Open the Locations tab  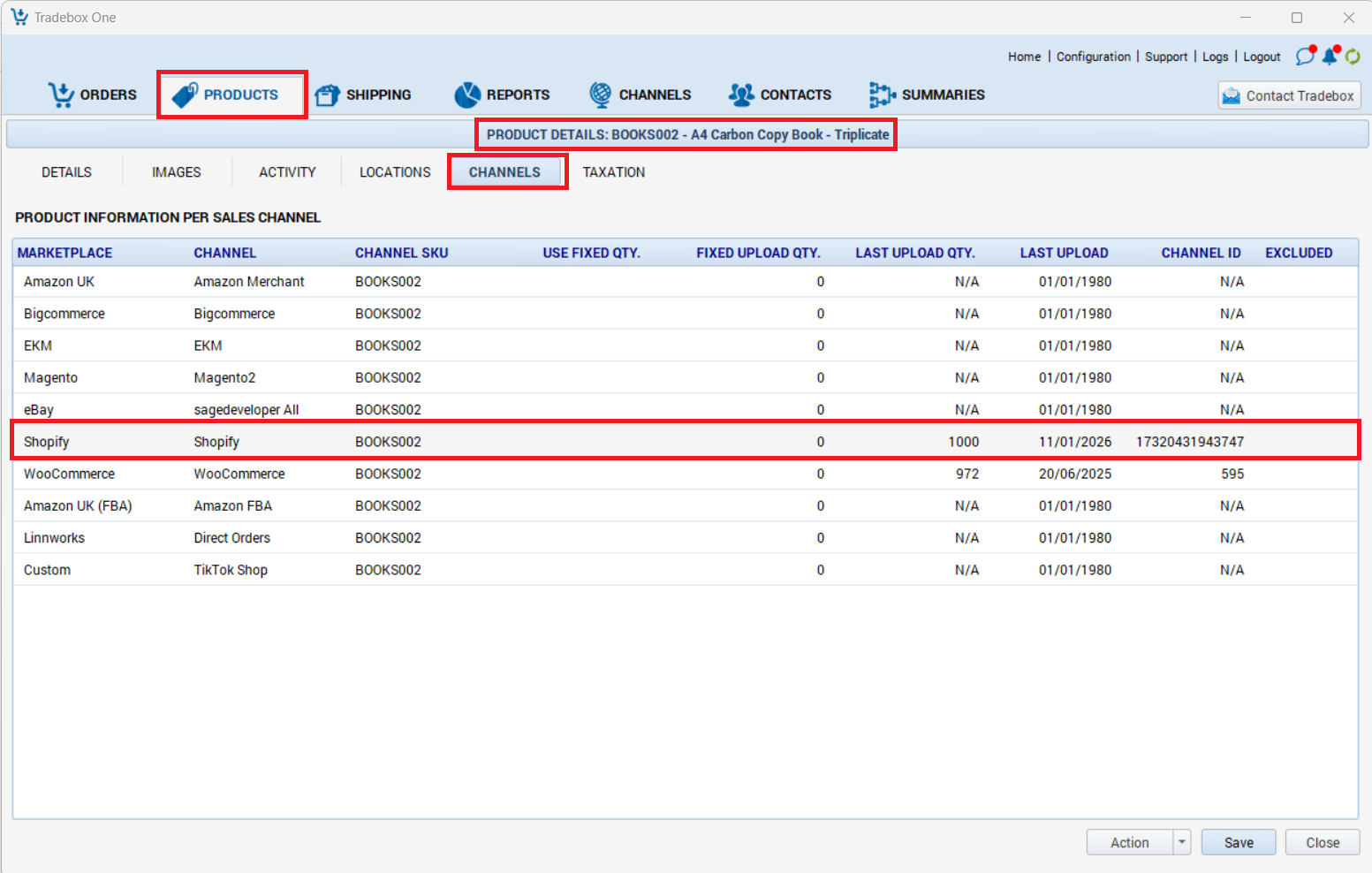coord(395,172)
